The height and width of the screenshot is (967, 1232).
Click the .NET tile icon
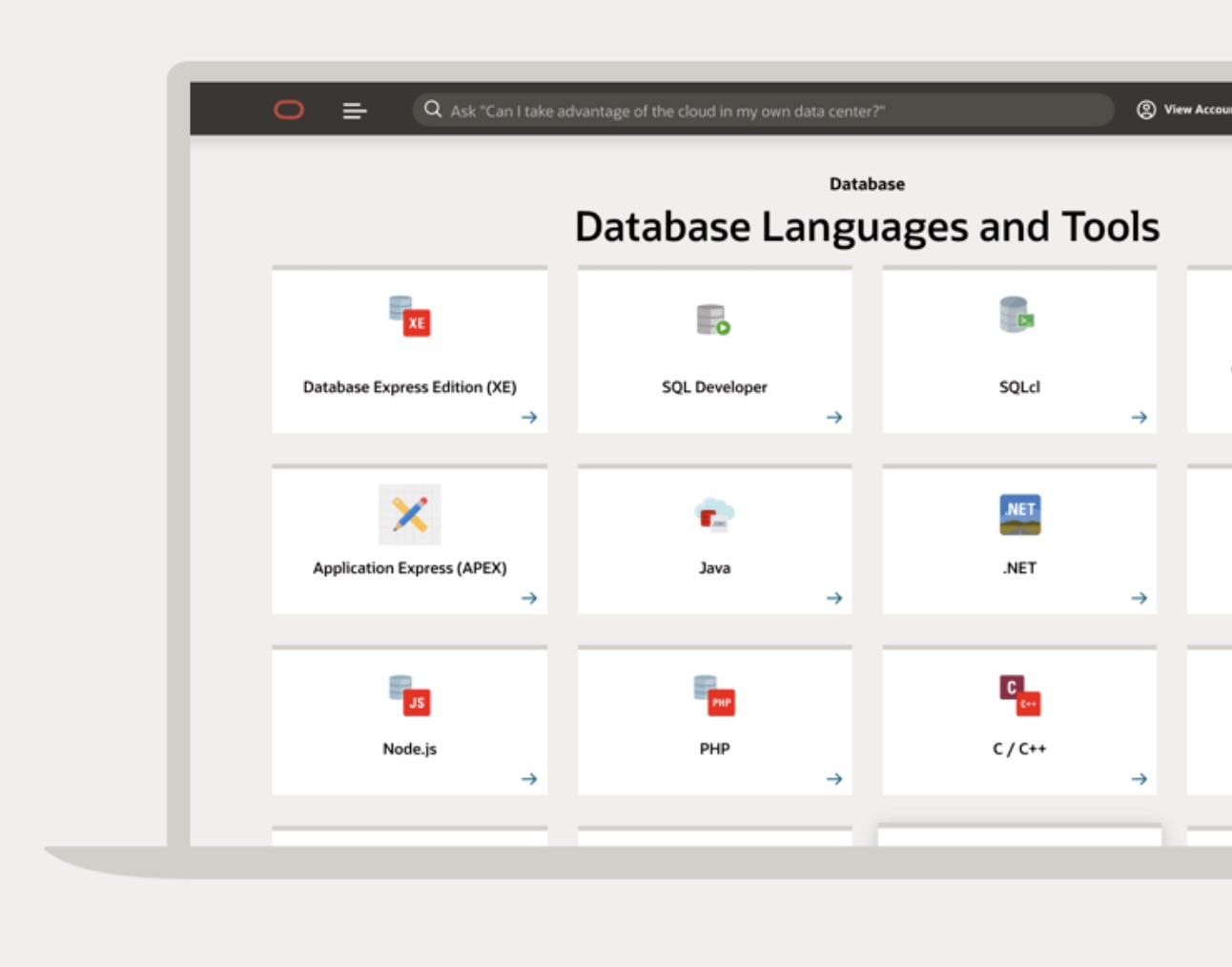click(x=1019, y=514)
